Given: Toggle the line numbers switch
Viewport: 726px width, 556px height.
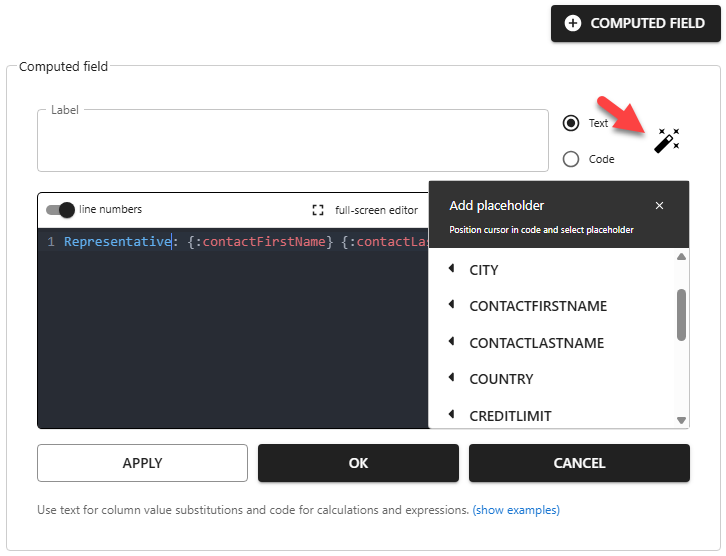Looking at the screenshot, I should (61, 210).
